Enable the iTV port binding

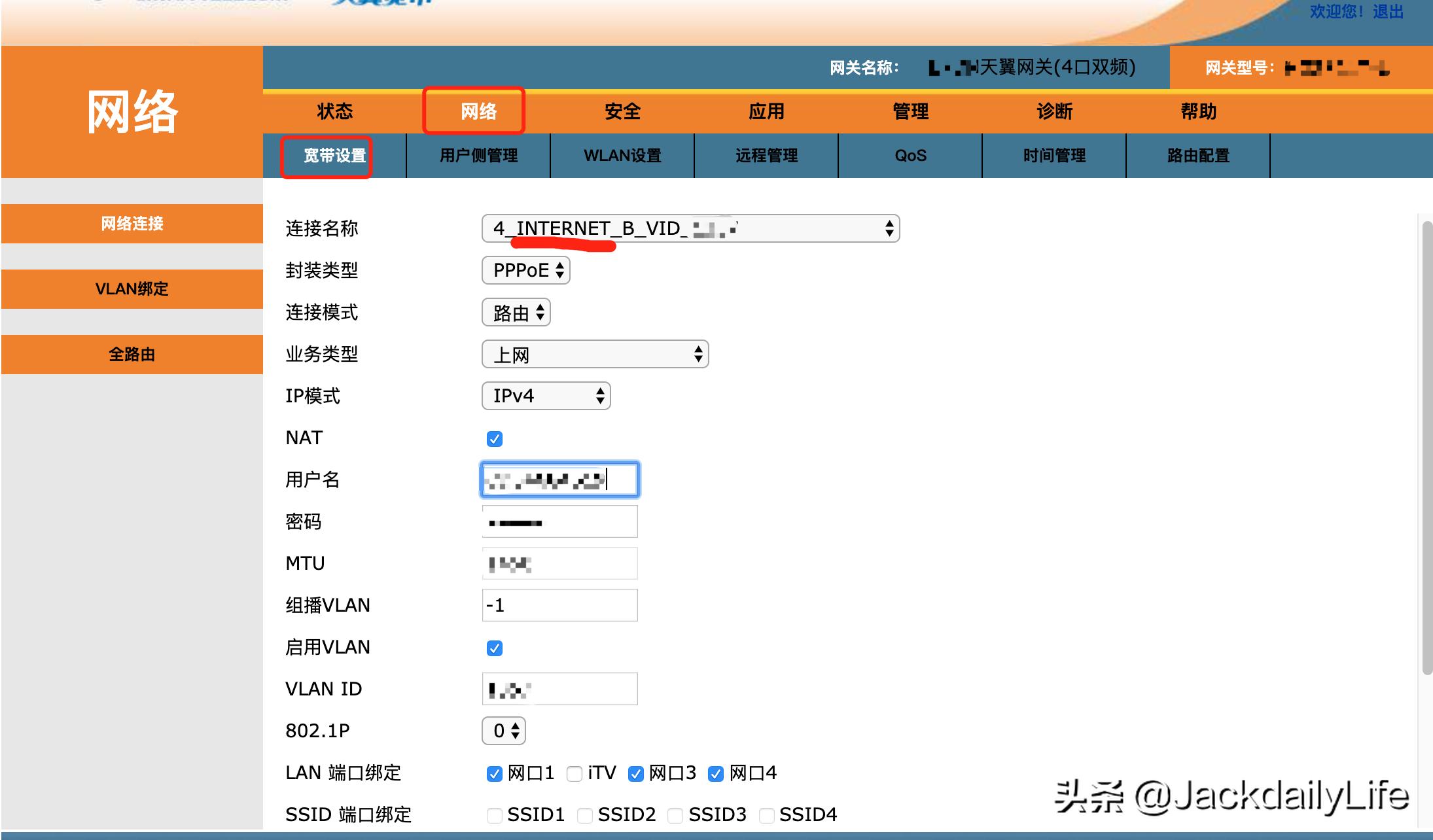tap(574, 773)
